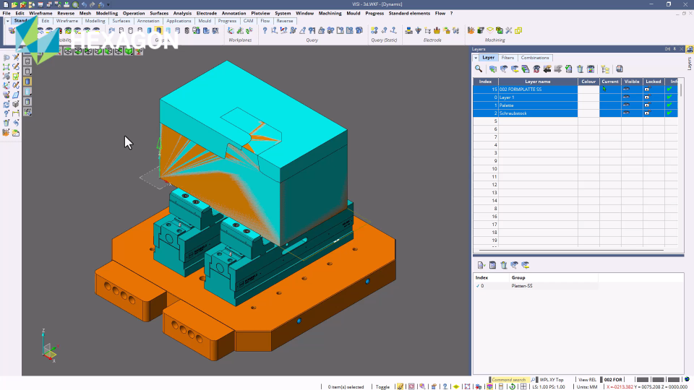Click the Print icon in quick access bar
This screenshot has width=694, height=390.
(66, 4)
